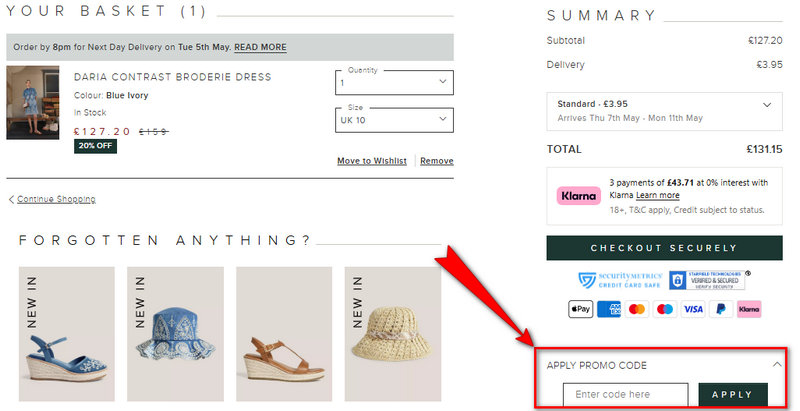Open the denim bucket hat thumbnail

click(175, 334)
